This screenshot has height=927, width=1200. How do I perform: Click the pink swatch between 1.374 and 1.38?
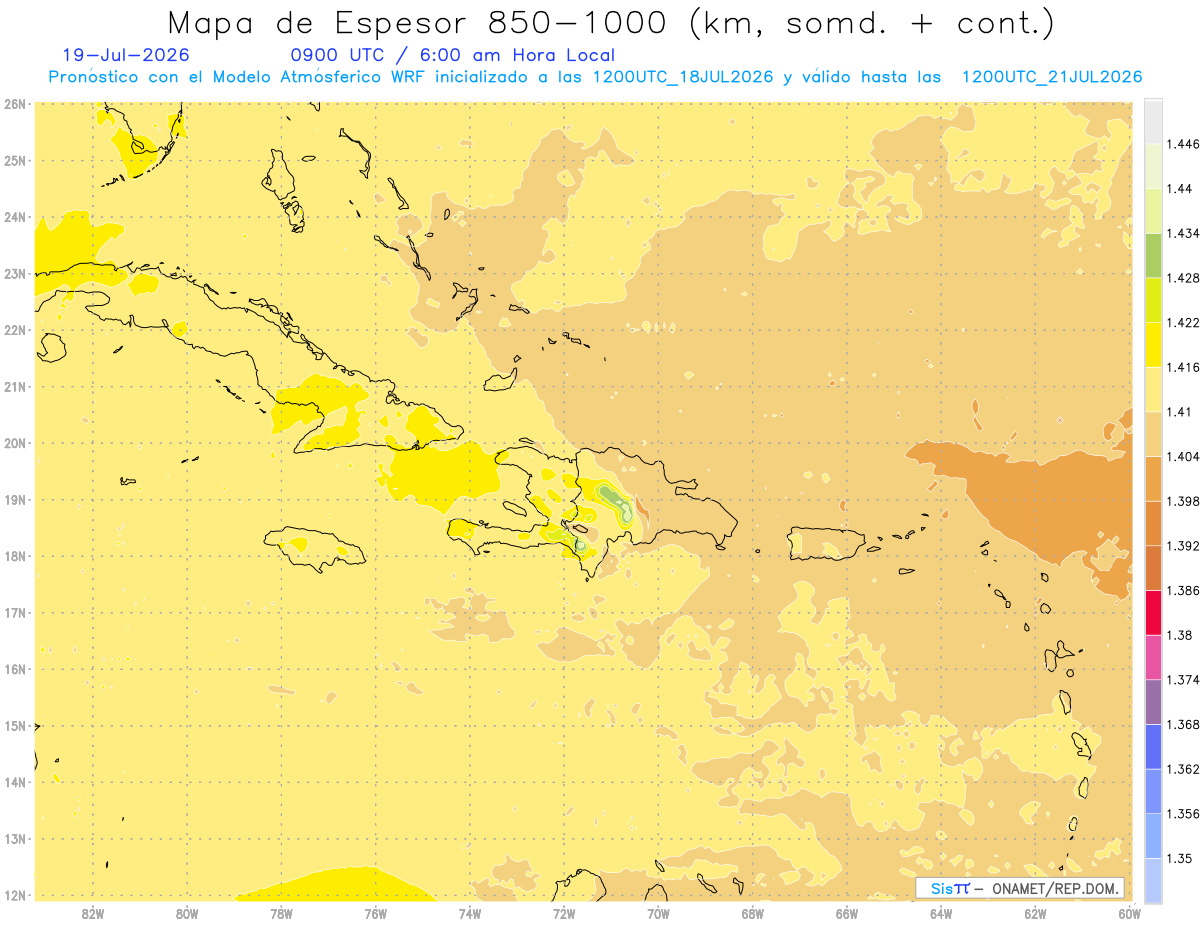coord(1153,657)
